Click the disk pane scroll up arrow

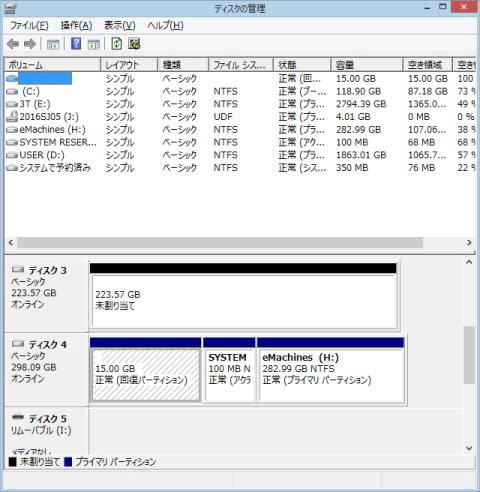pyautogui.click(x=469, y=262)
